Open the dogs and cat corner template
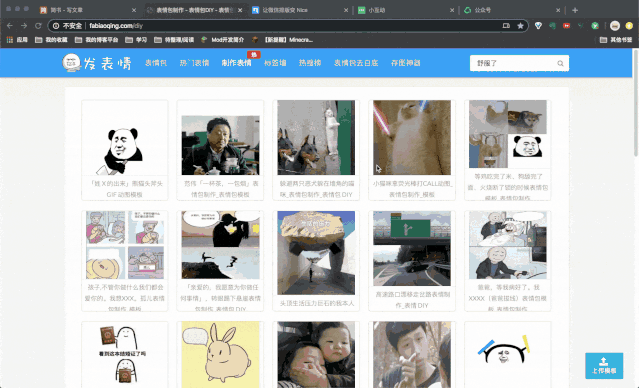 [316, 138]
